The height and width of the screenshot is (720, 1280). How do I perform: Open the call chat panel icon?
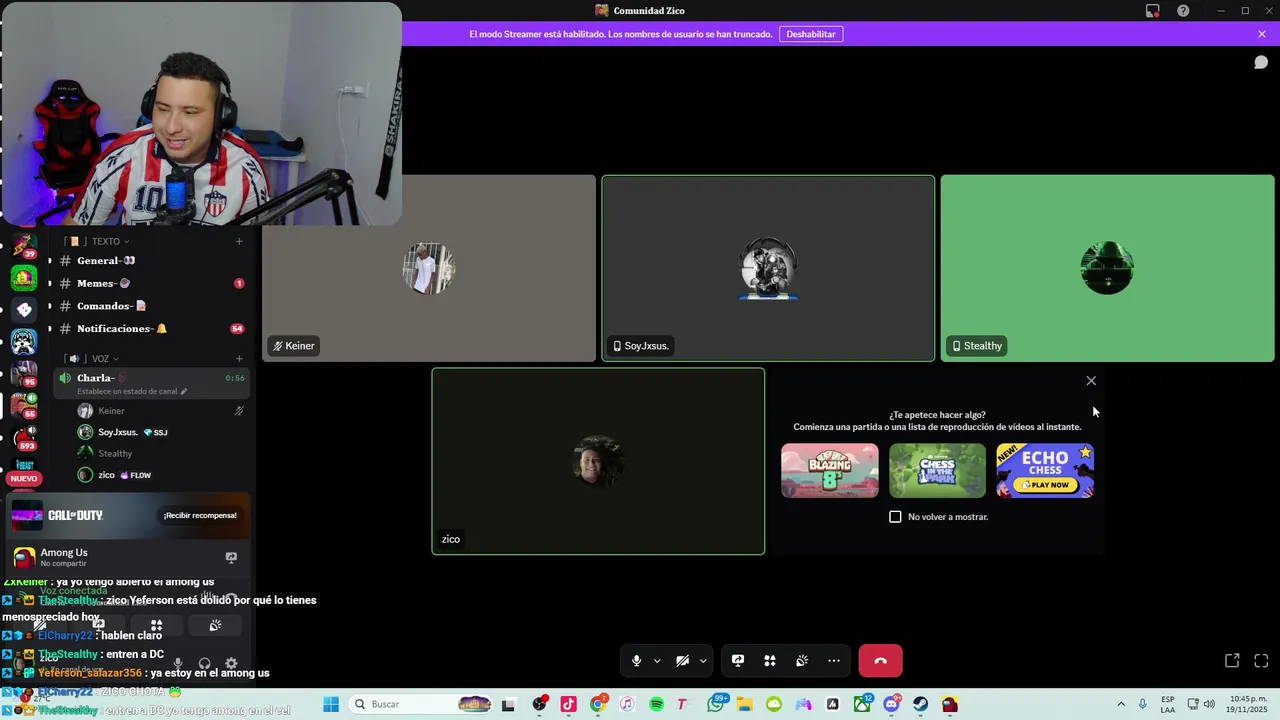pos(1261,63)
